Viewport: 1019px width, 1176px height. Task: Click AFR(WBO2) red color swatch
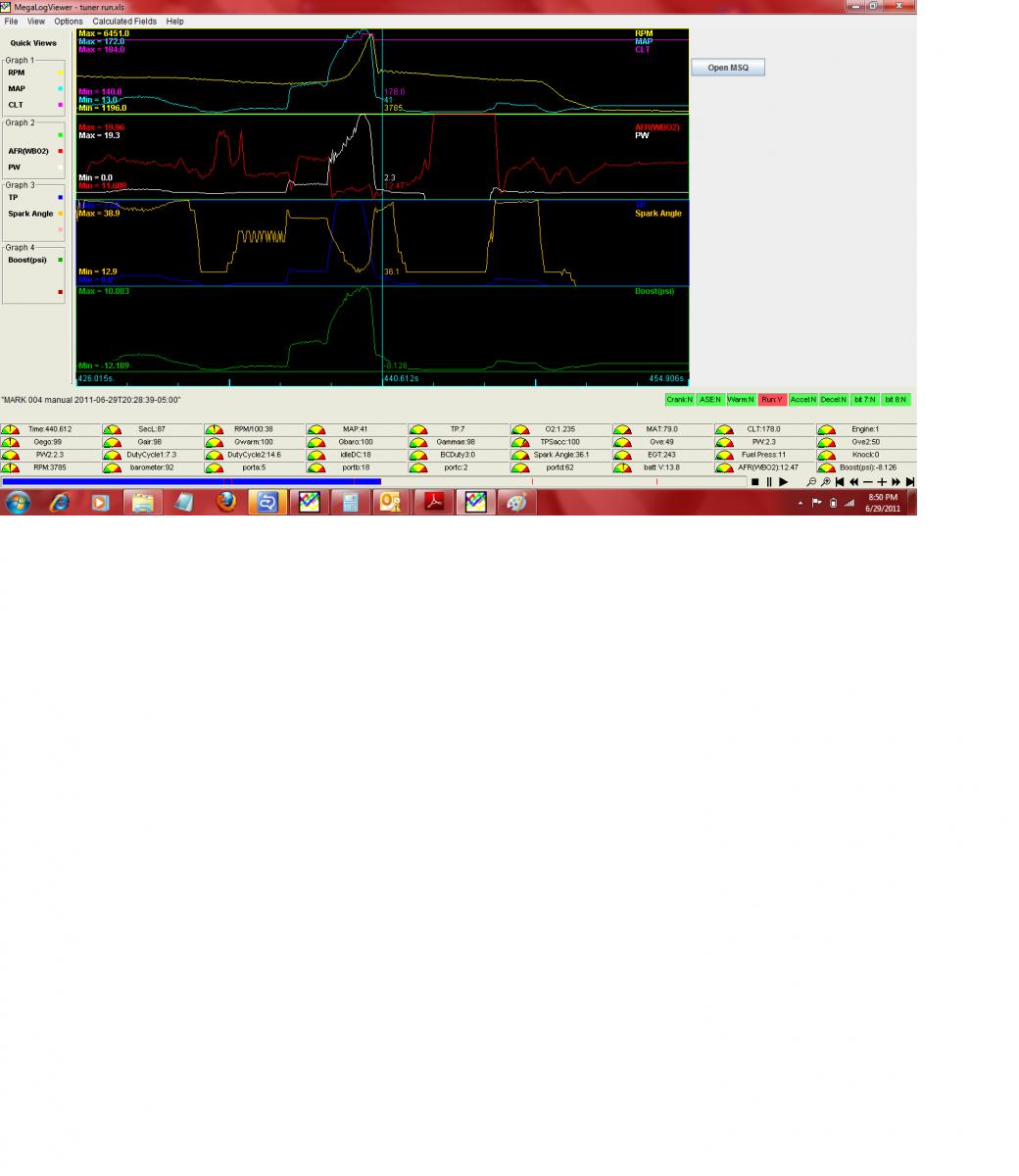coord(60,151)
